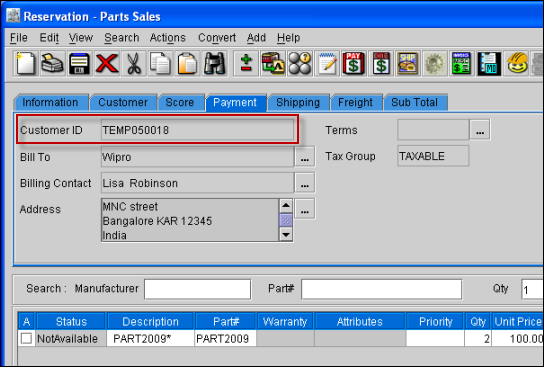Image resolution: width=544 pixels, height=367 pixels.
Task: Click the boxes with letter A icon
Action: tap(273, 63)
